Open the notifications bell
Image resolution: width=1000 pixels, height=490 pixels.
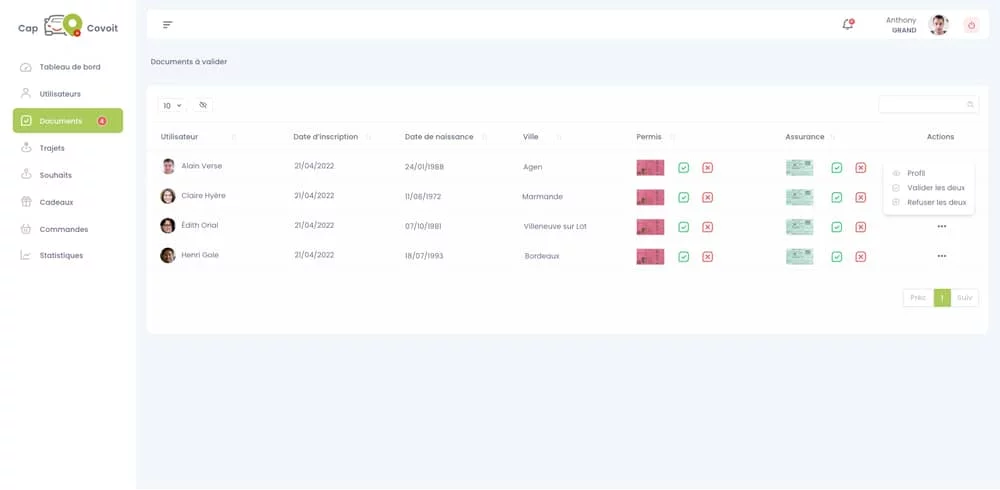click(848, 25)
